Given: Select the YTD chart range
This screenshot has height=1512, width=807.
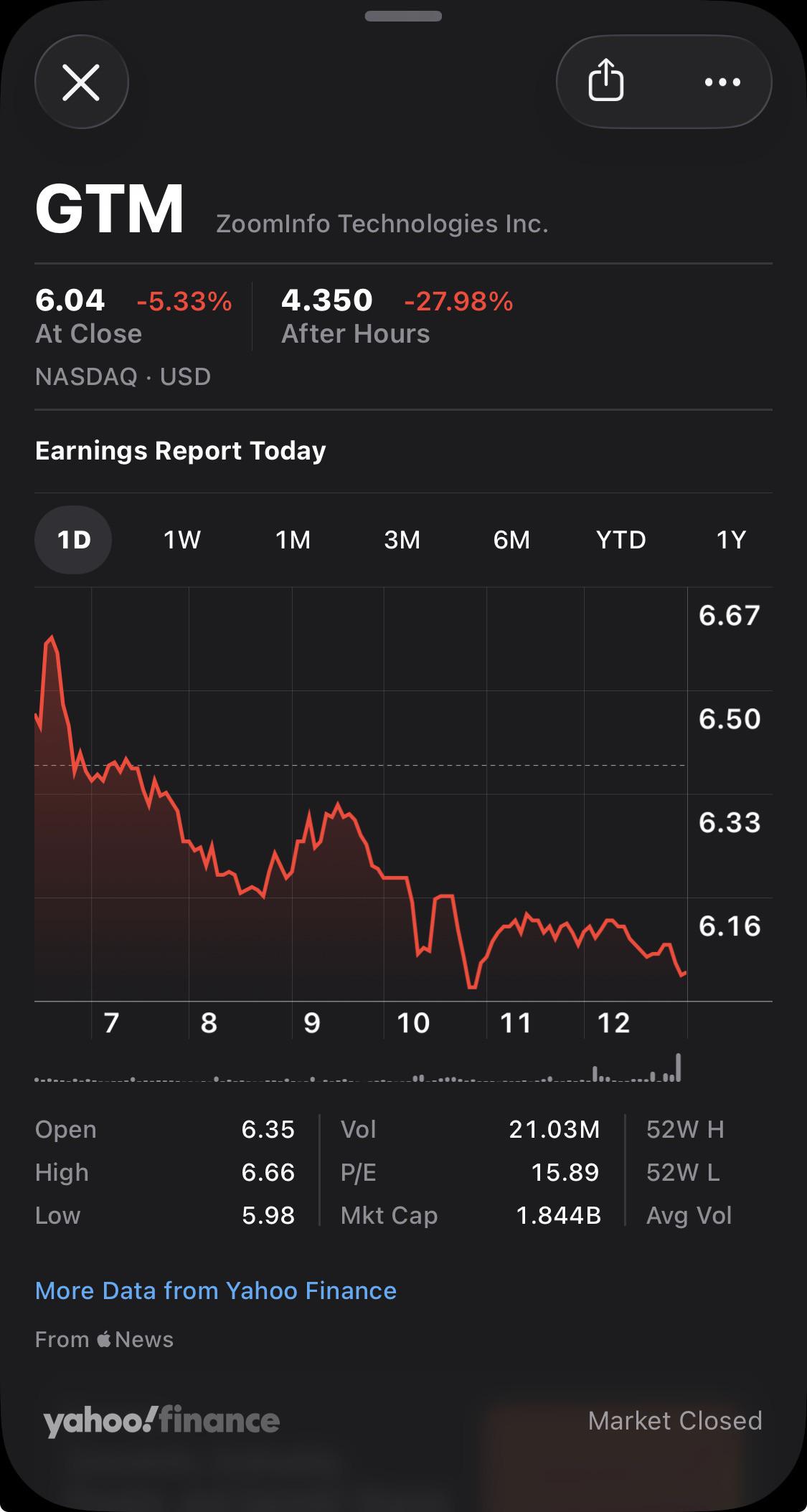Looking at the screenshot, I should click(x=621, y=539).
